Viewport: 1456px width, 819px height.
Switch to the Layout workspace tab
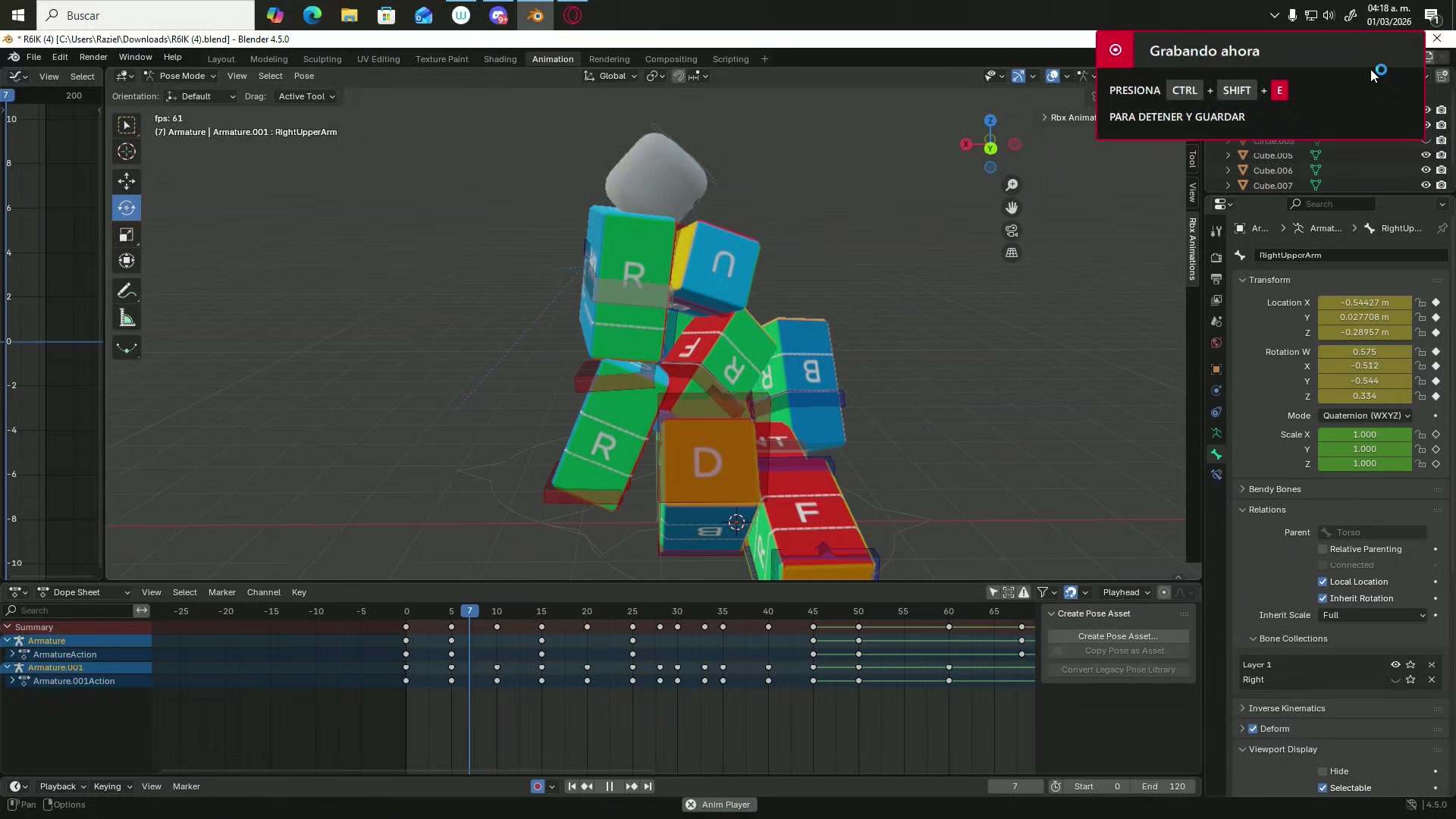(221, 59)
